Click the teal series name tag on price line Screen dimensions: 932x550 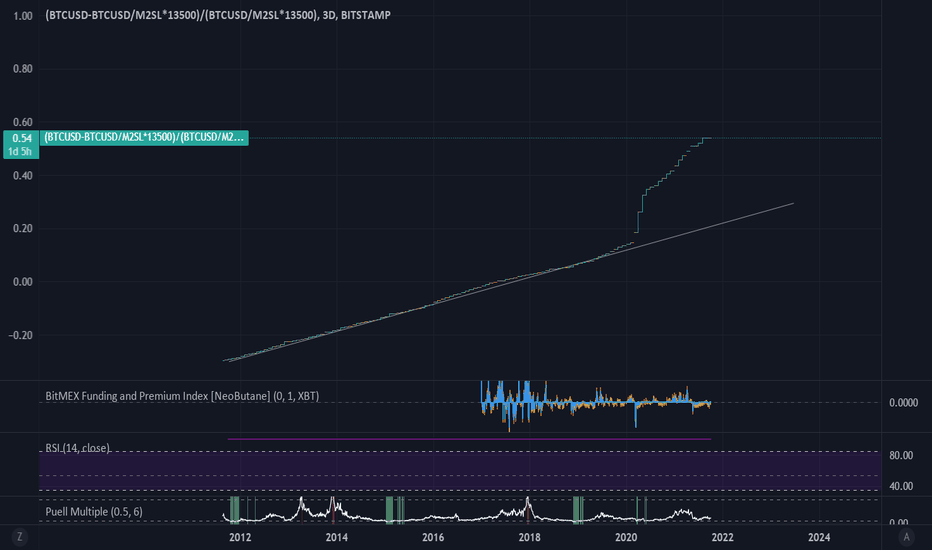point(144,137)
